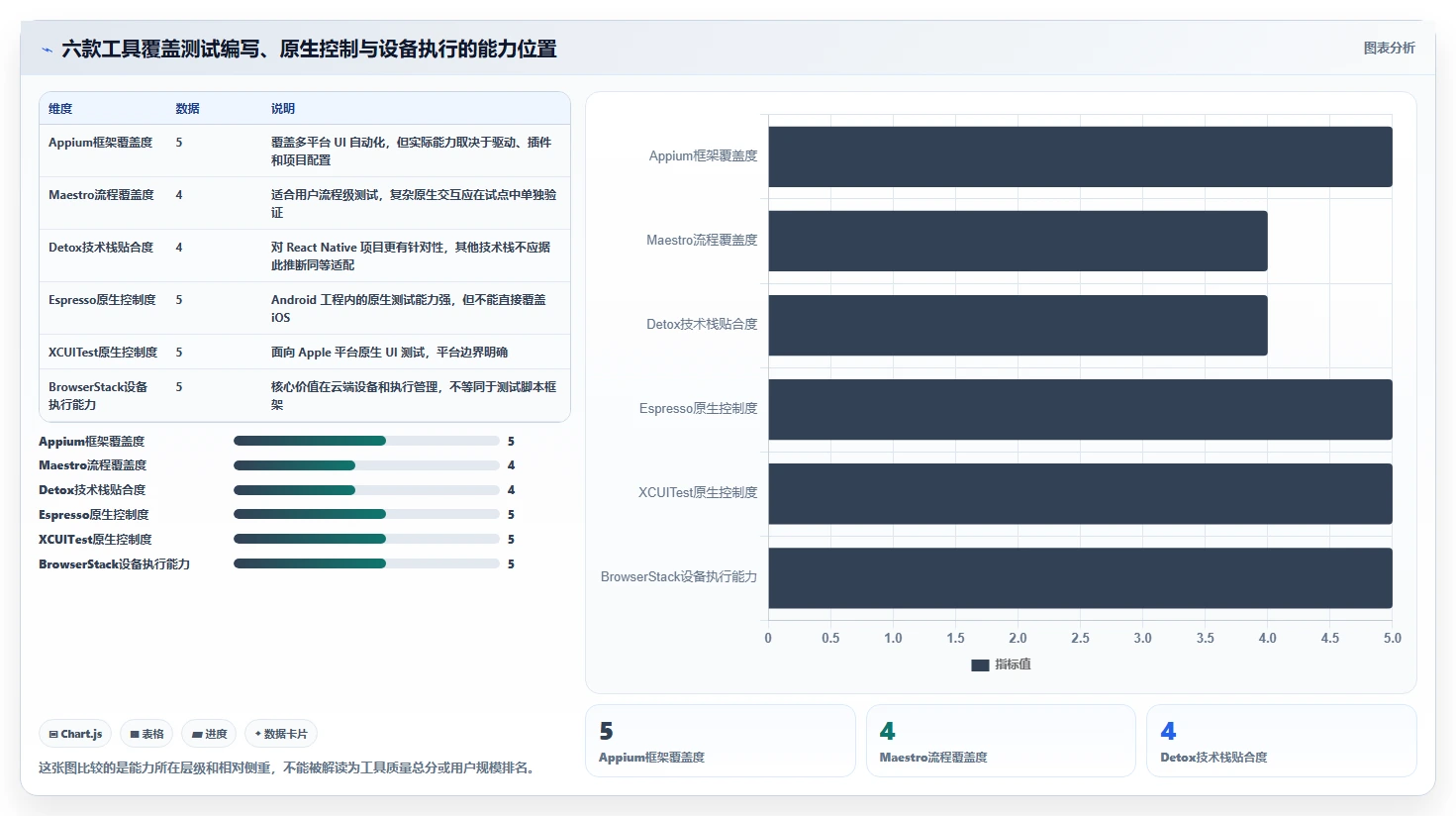
Task: Click the Maestro流程覆盖度 progress bar
Action: click(x=366, y=465)
